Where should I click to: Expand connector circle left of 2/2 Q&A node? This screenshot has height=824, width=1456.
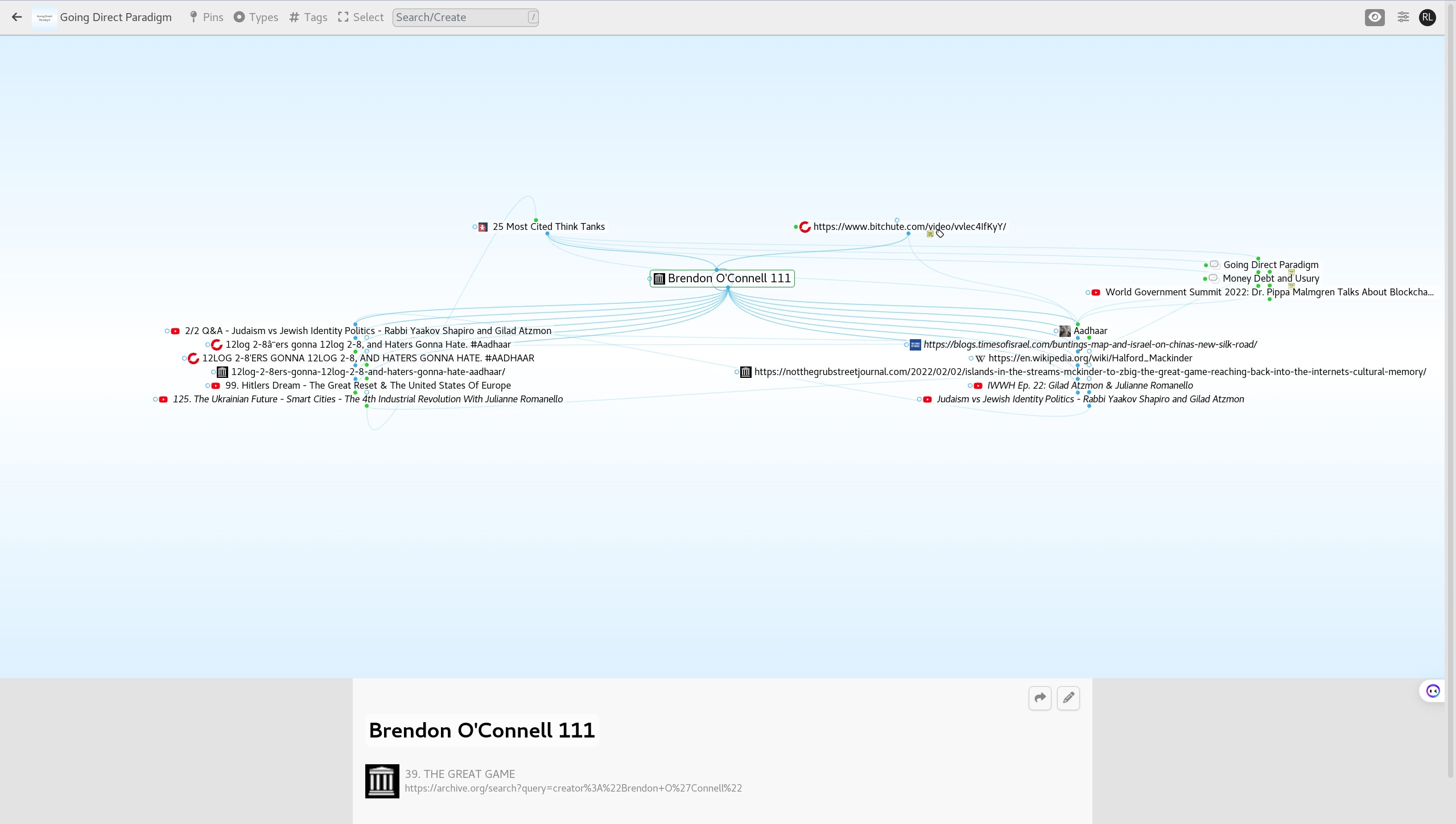167,331
